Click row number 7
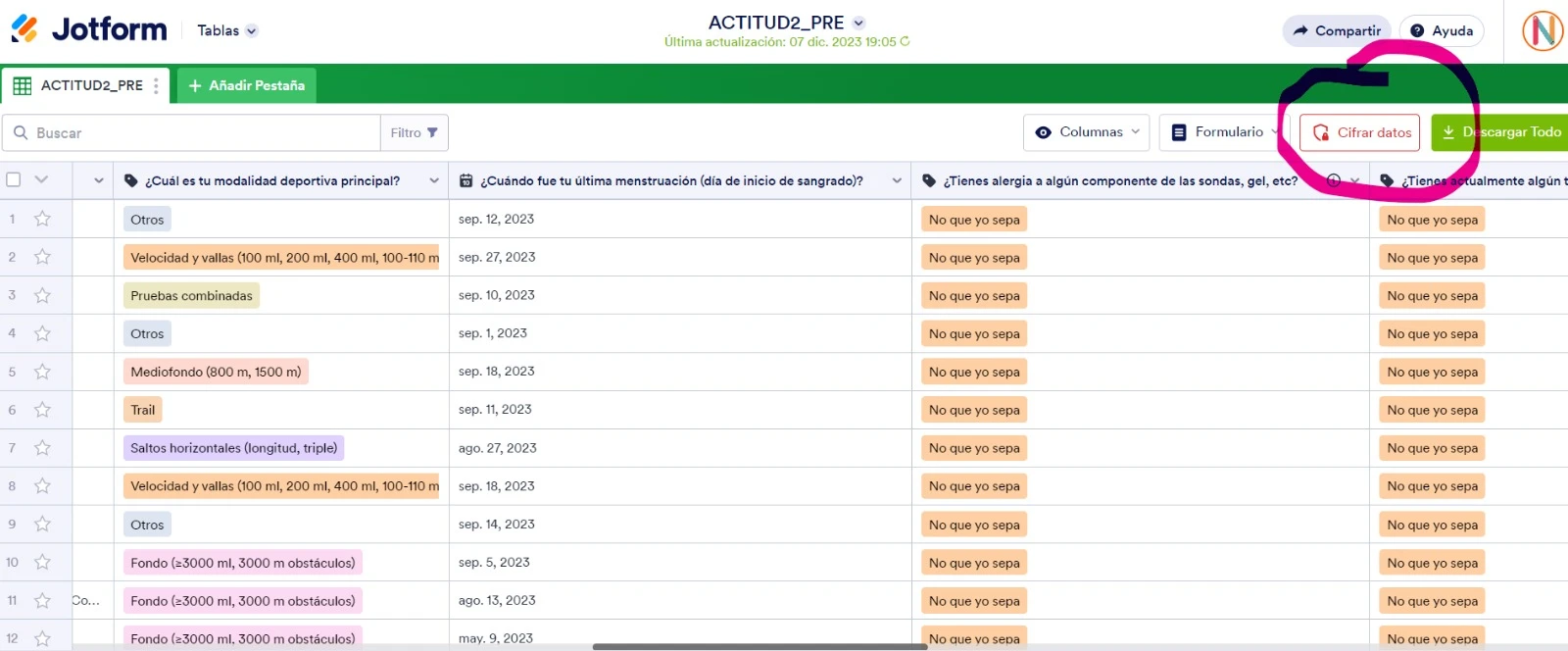The width and height of the screenshot is (1568, 651). (12, 448)
